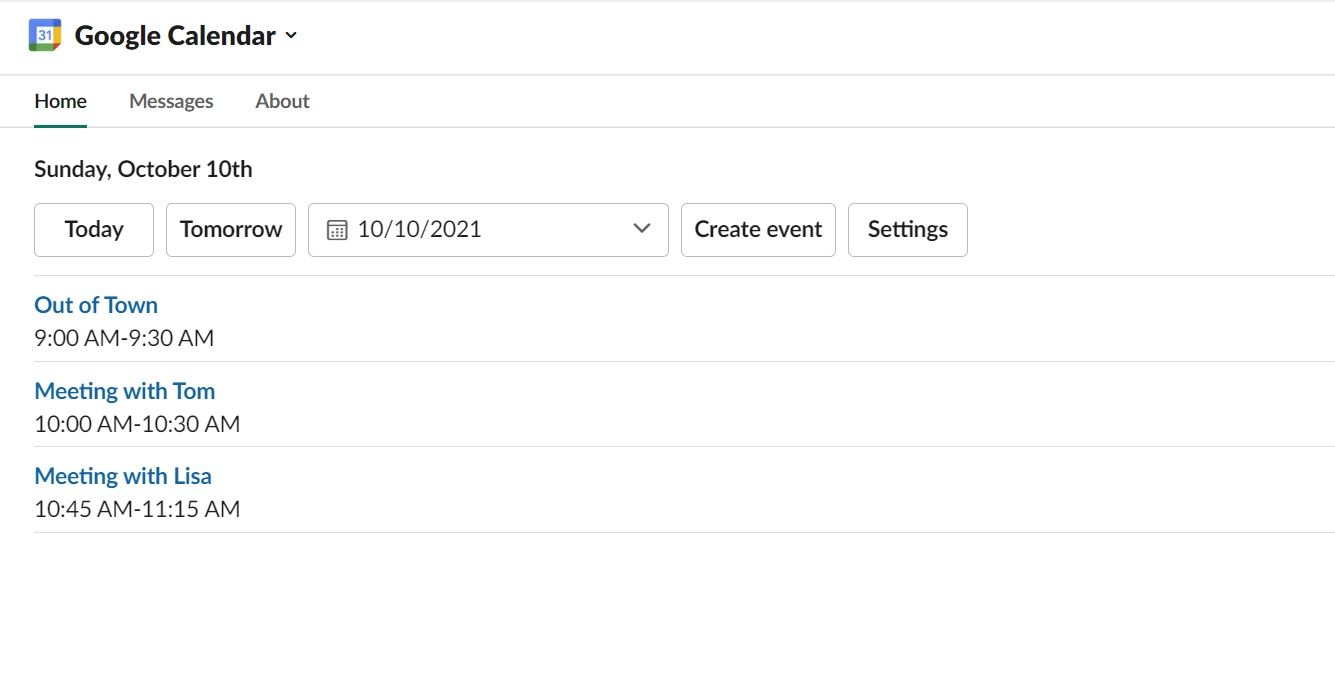This screenshot has height=680, width=1335.
Task: Open the Out of Town event link
Action: pyautogui.click(x=96, y=305)
